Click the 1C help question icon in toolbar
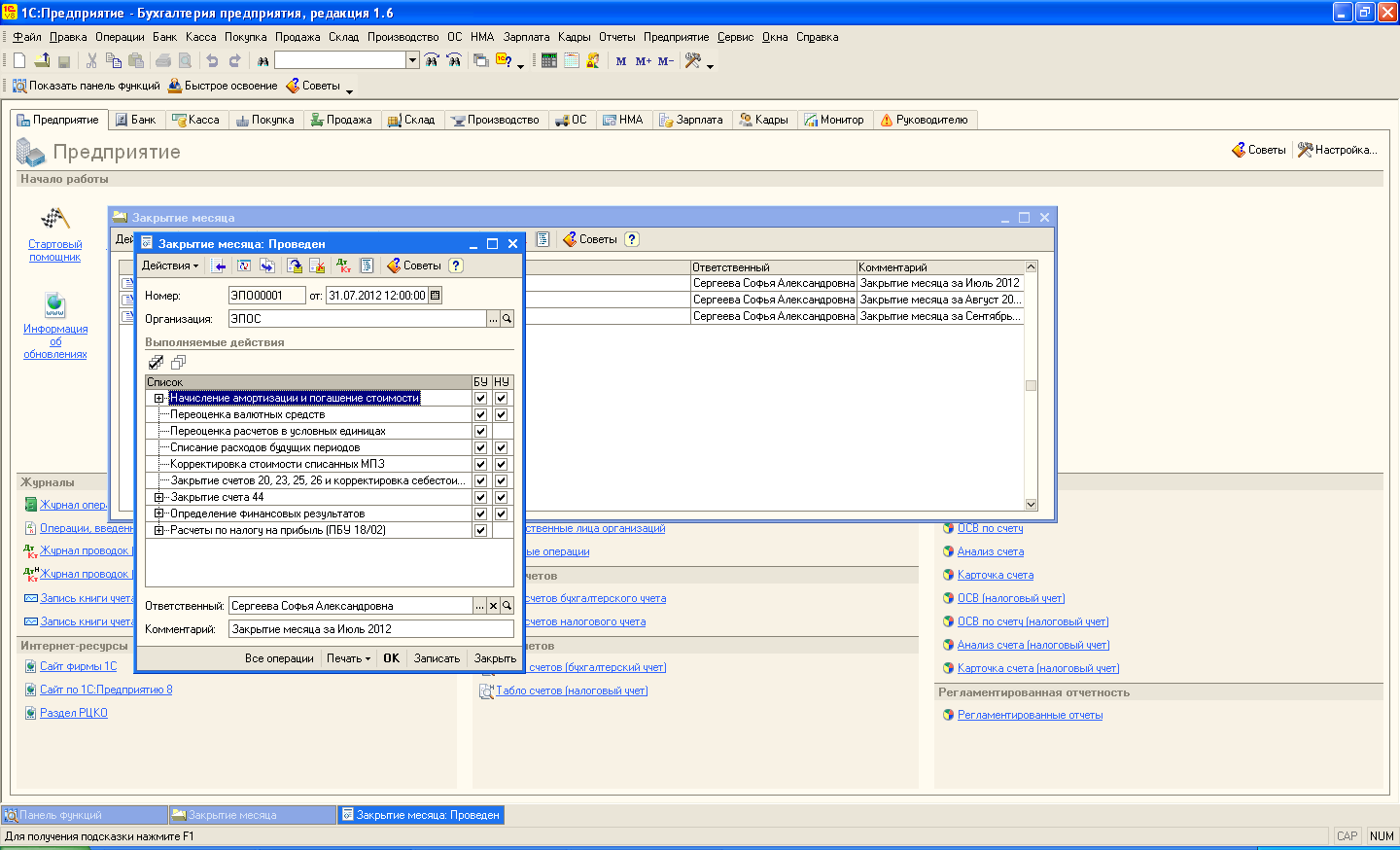 click(x=504, y=60)
